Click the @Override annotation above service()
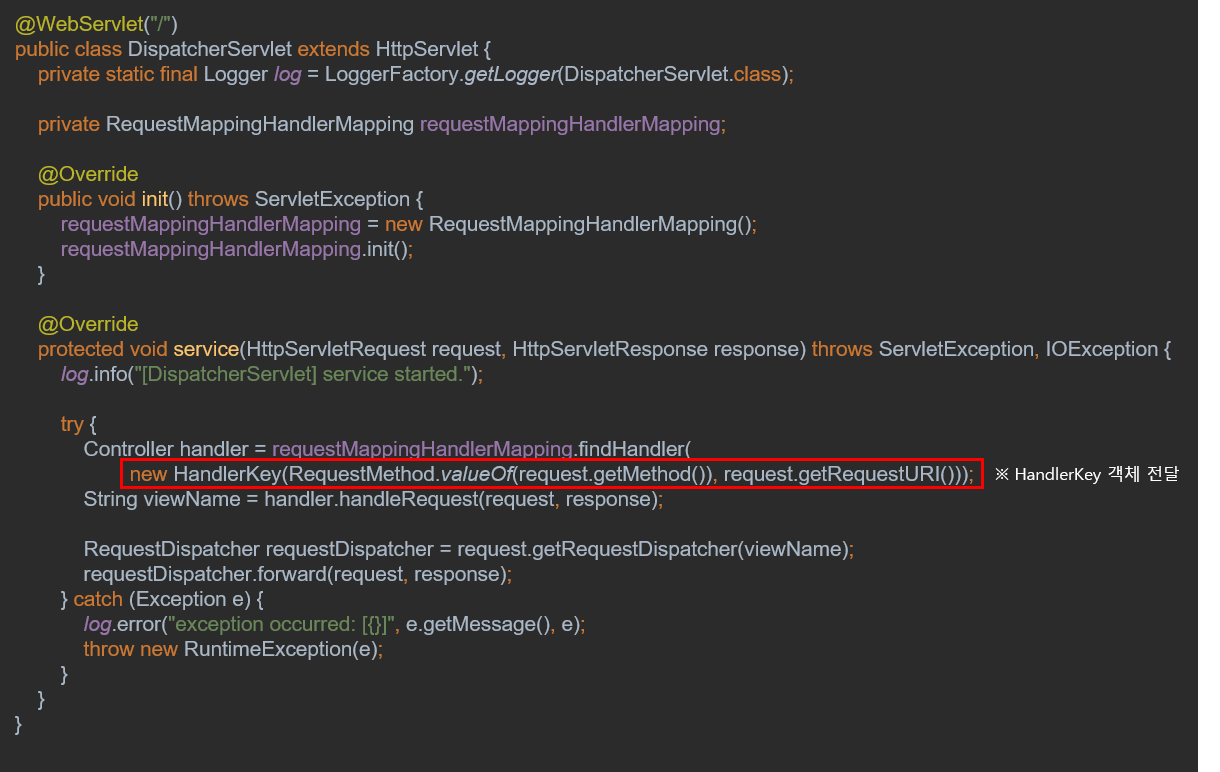Viewport: 1220px width, 772px height. click(88, 324)
